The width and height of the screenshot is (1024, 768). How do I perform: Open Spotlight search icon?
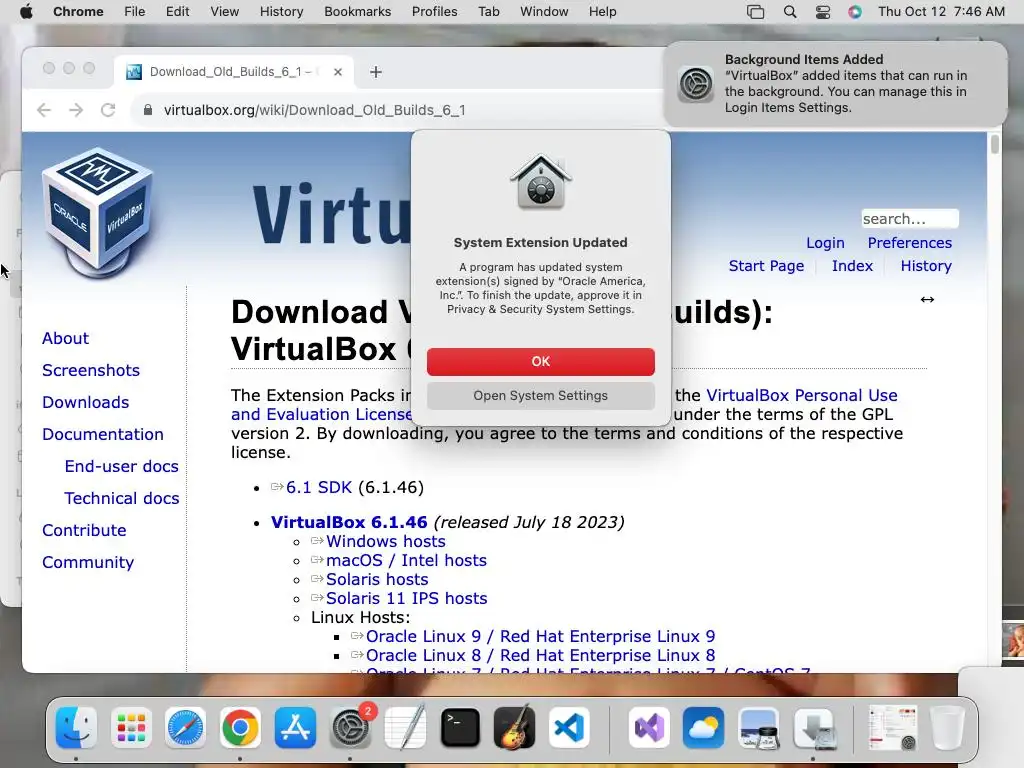click(790, 12)
